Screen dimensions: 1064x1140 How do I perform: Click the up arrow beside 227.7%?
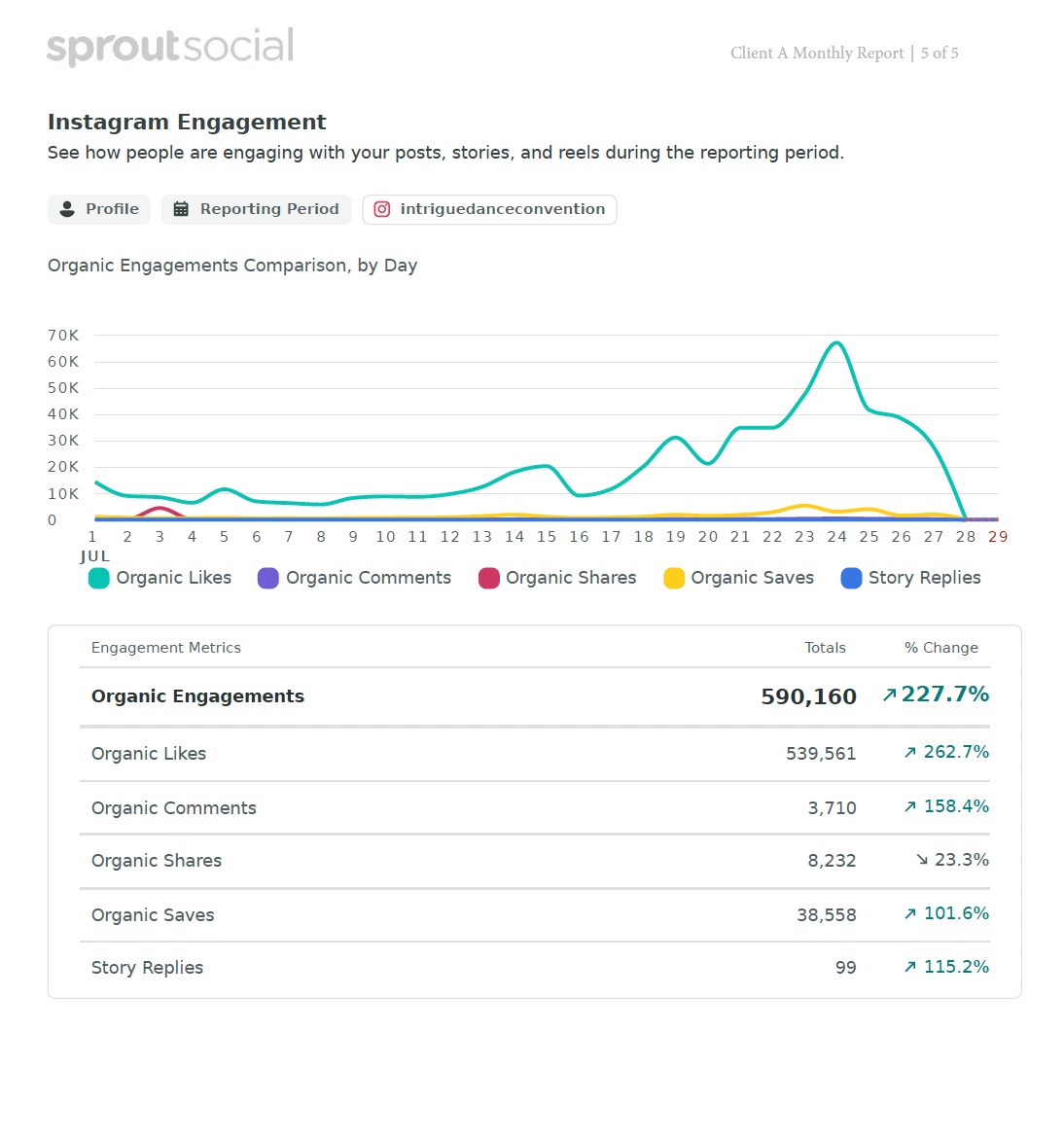click(890, 695)
